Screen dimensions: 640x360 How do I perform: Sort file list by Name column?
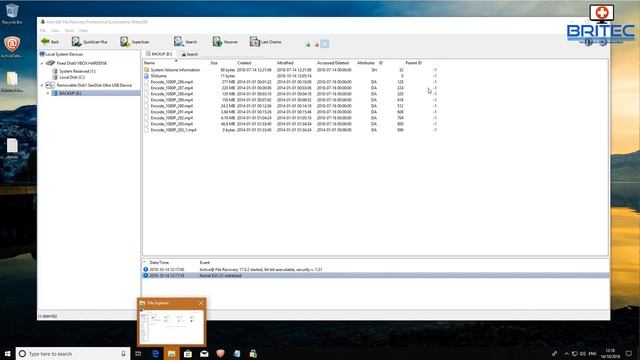point(176,63)
